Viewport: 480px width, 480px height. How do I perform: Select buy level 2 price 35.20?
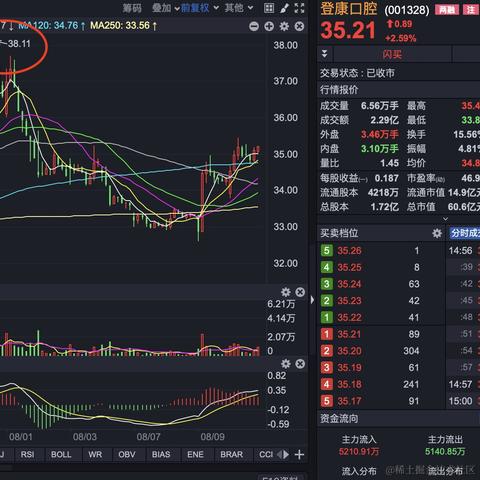point(349,351)
